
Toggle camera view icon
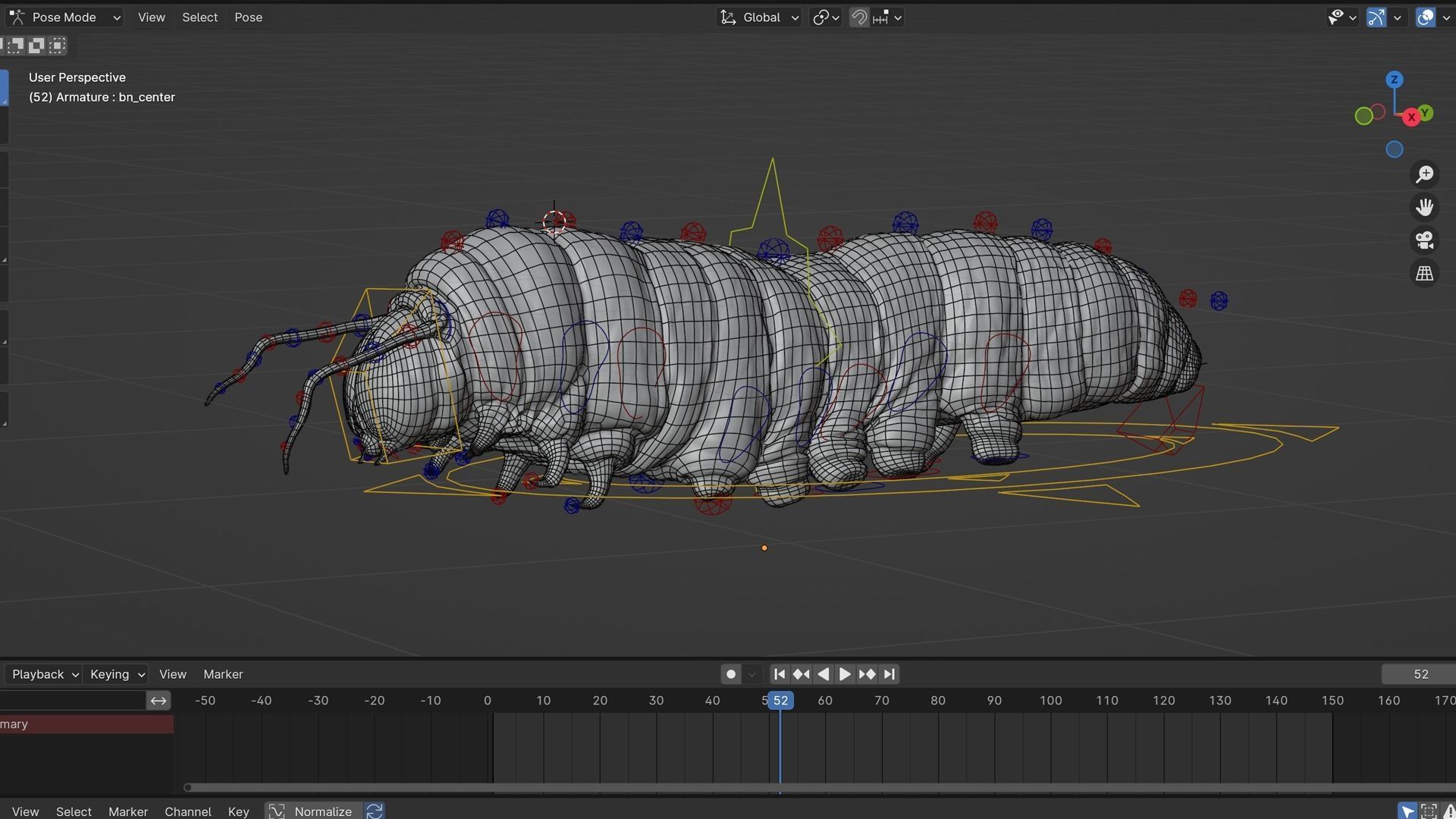point(1424,240)
